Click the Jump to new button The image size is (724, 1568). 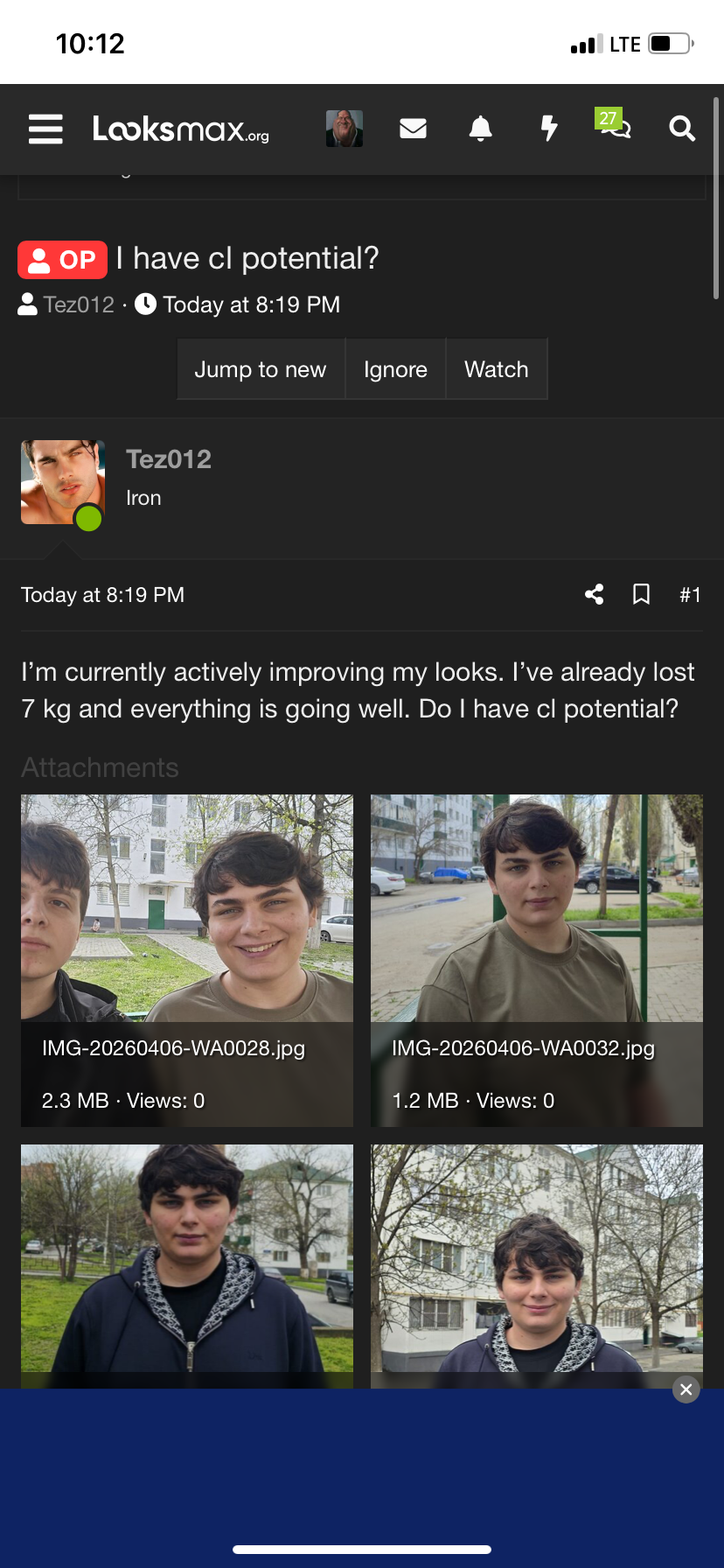[261, 369]
